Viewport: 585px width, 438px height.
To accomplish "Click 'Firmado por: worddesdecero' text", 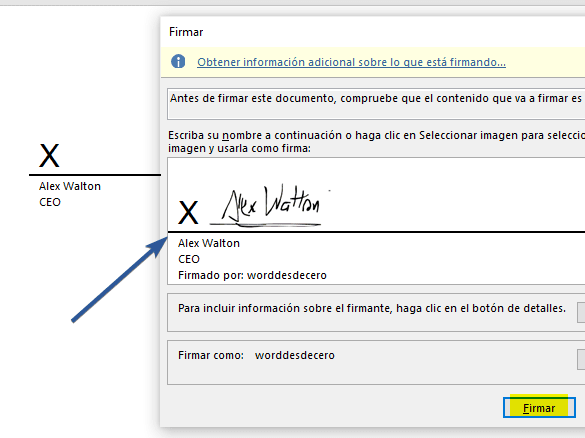I will (252, 275).
